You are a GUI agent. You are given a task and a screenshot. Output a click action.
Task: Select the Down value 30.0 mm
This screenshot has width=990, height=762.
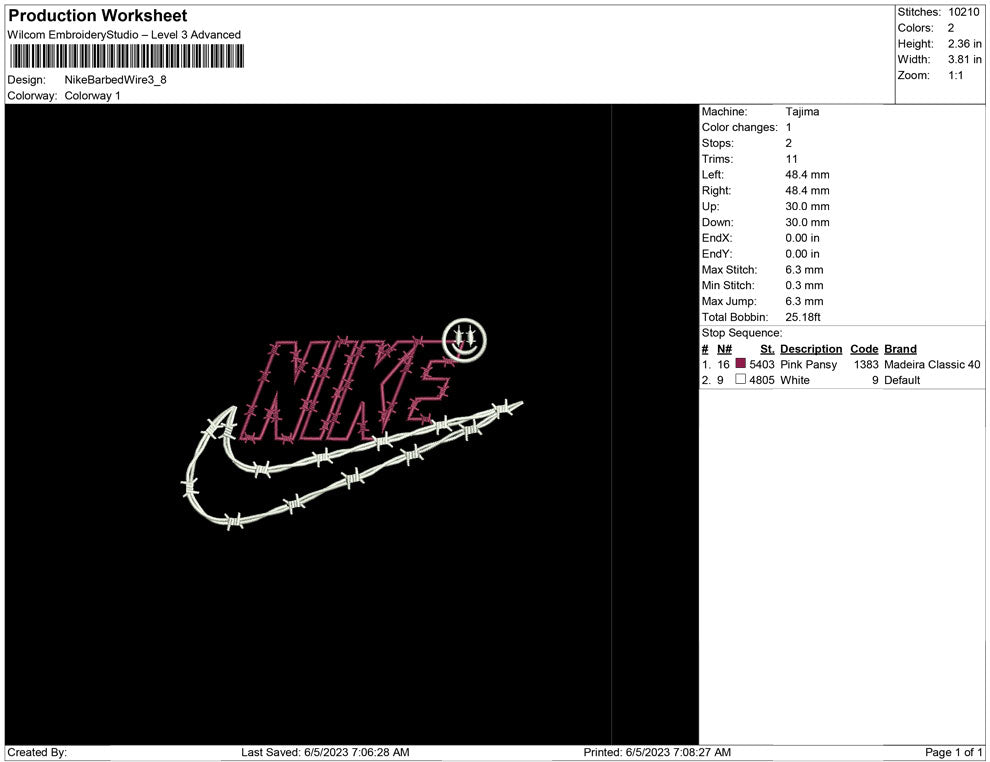(x=808, y=222)
